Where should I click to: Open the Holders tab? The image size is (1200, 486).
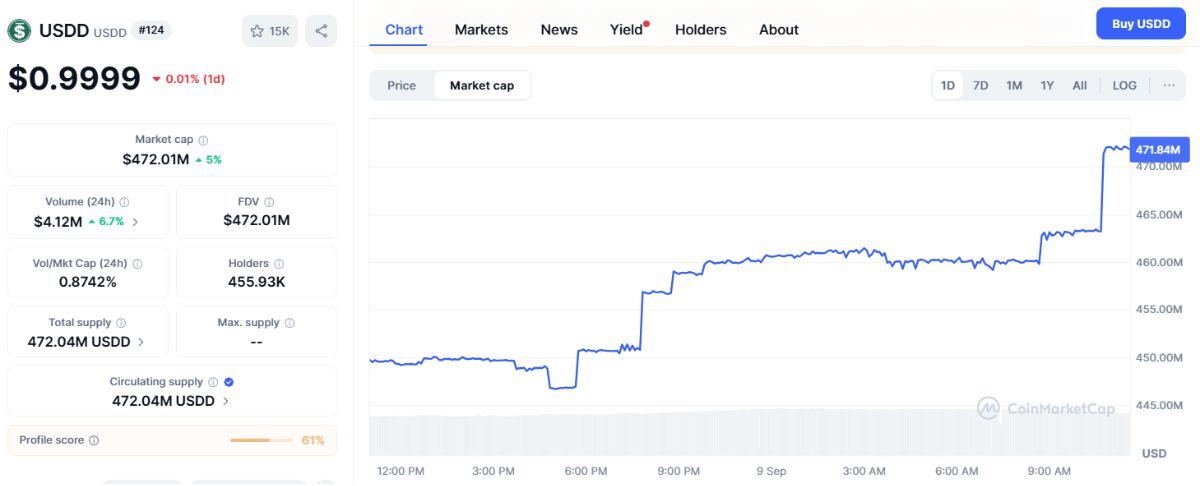(701, 29)
